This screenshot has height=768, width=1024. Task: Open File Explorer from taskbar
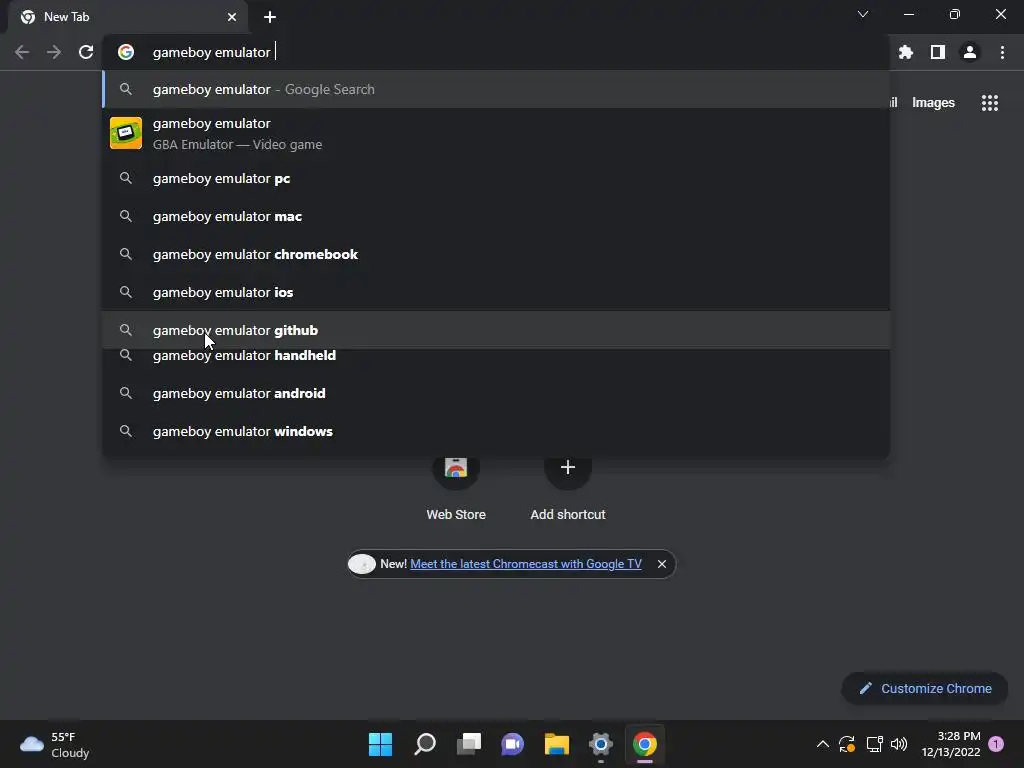tap(556, 744)
